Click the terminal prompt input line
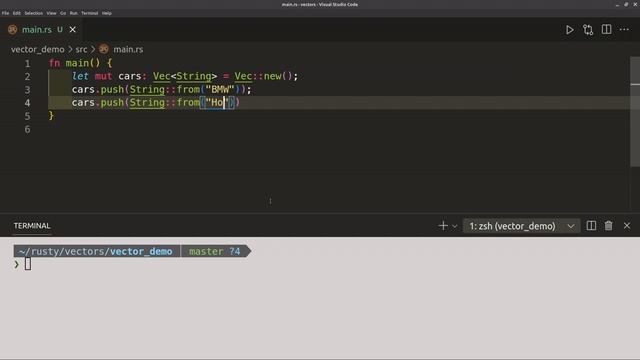Screen dimensions: 640x360 (28, 264)
